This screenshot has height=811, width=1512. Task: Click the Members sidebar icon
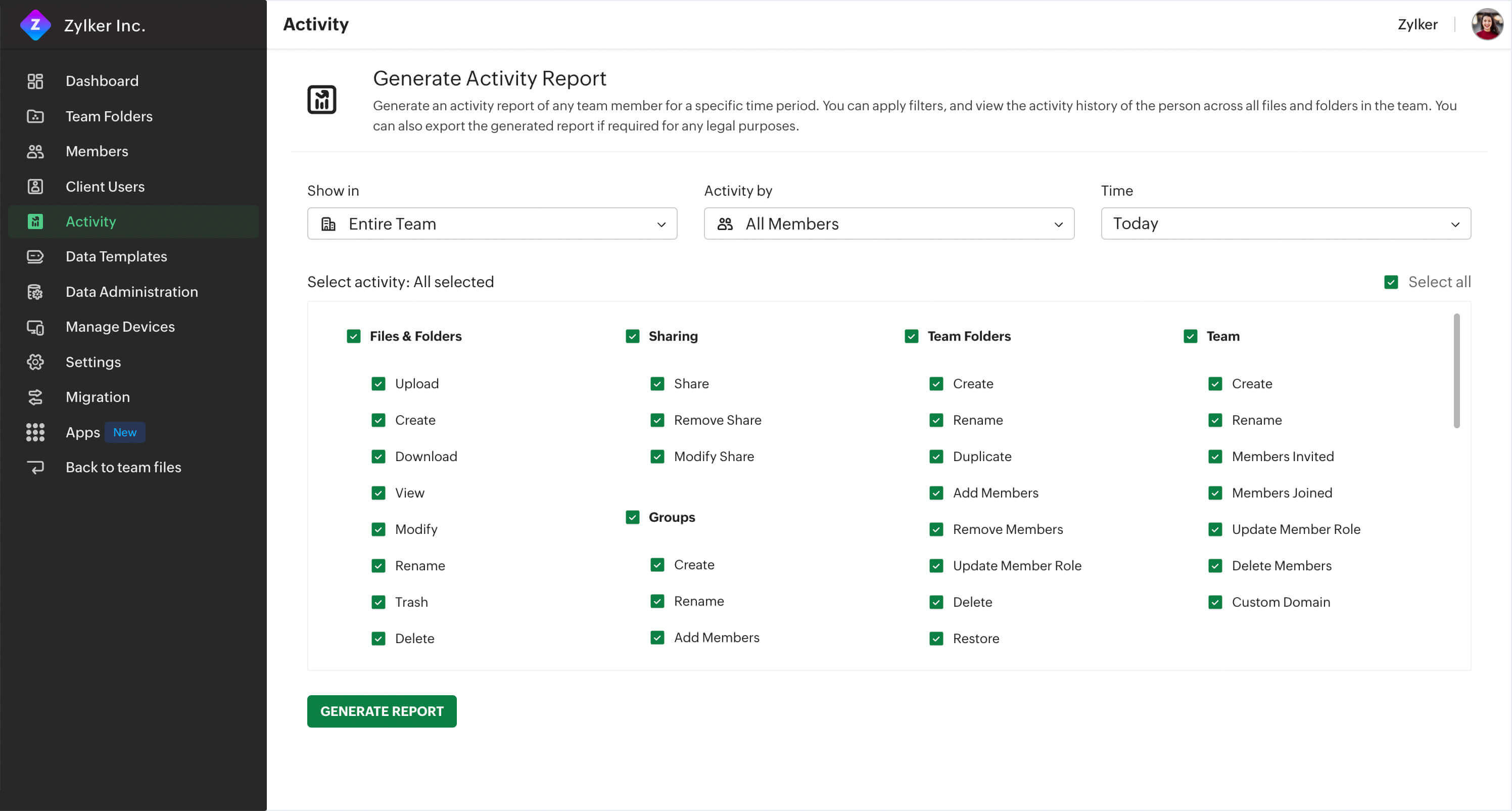point(34,151)
